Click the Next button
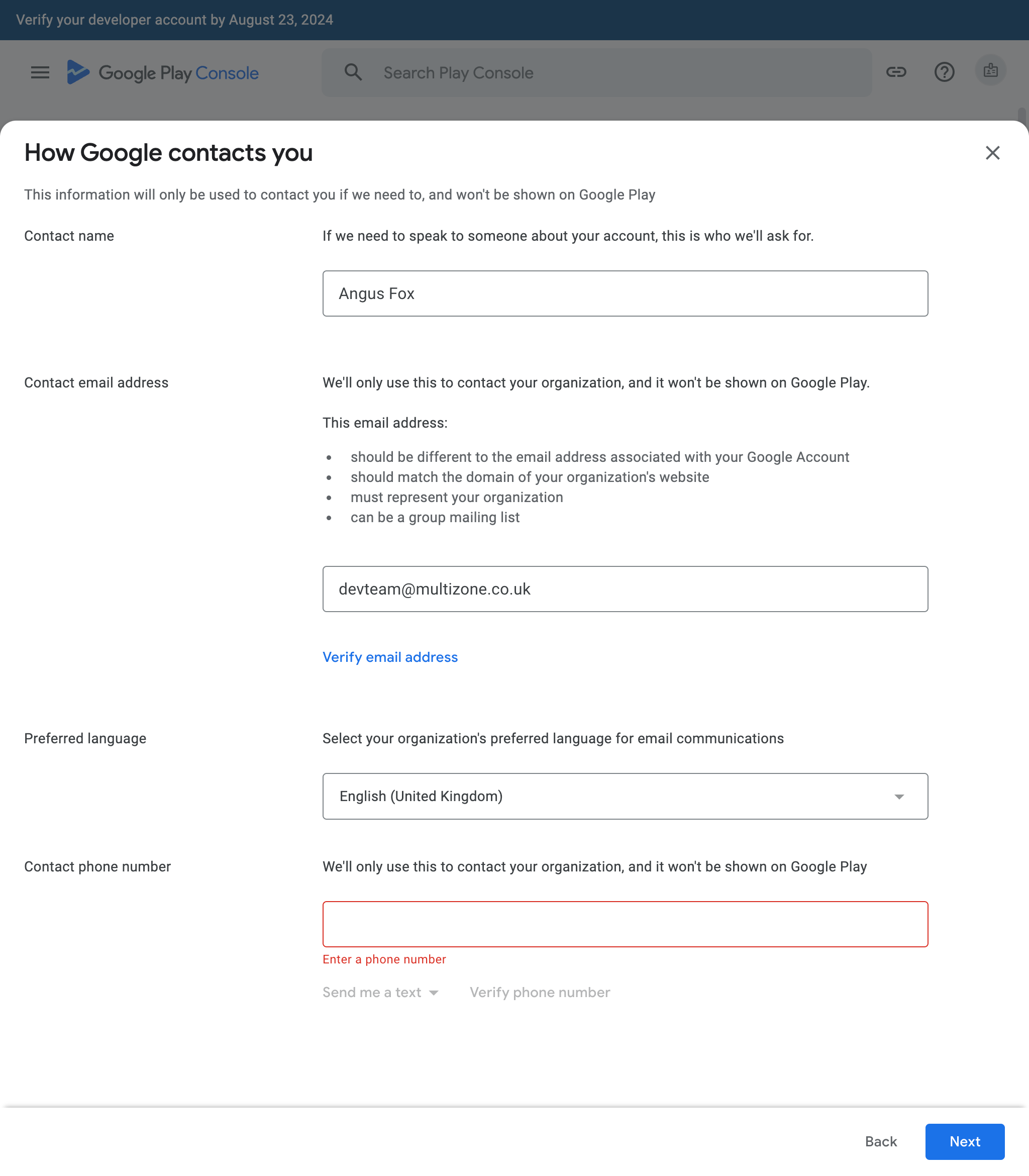The image size is (1029, 1176). click(965, 1141)
